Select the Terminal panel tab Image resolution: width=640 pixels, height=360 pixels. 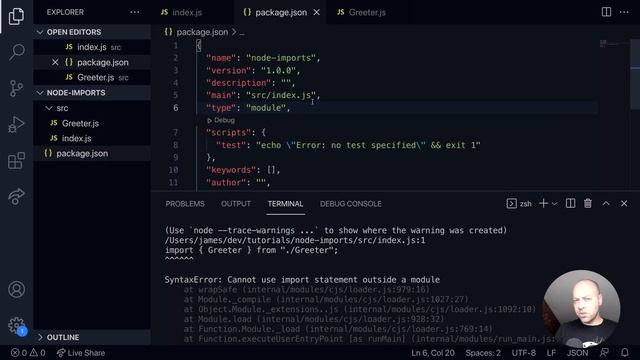285,204
